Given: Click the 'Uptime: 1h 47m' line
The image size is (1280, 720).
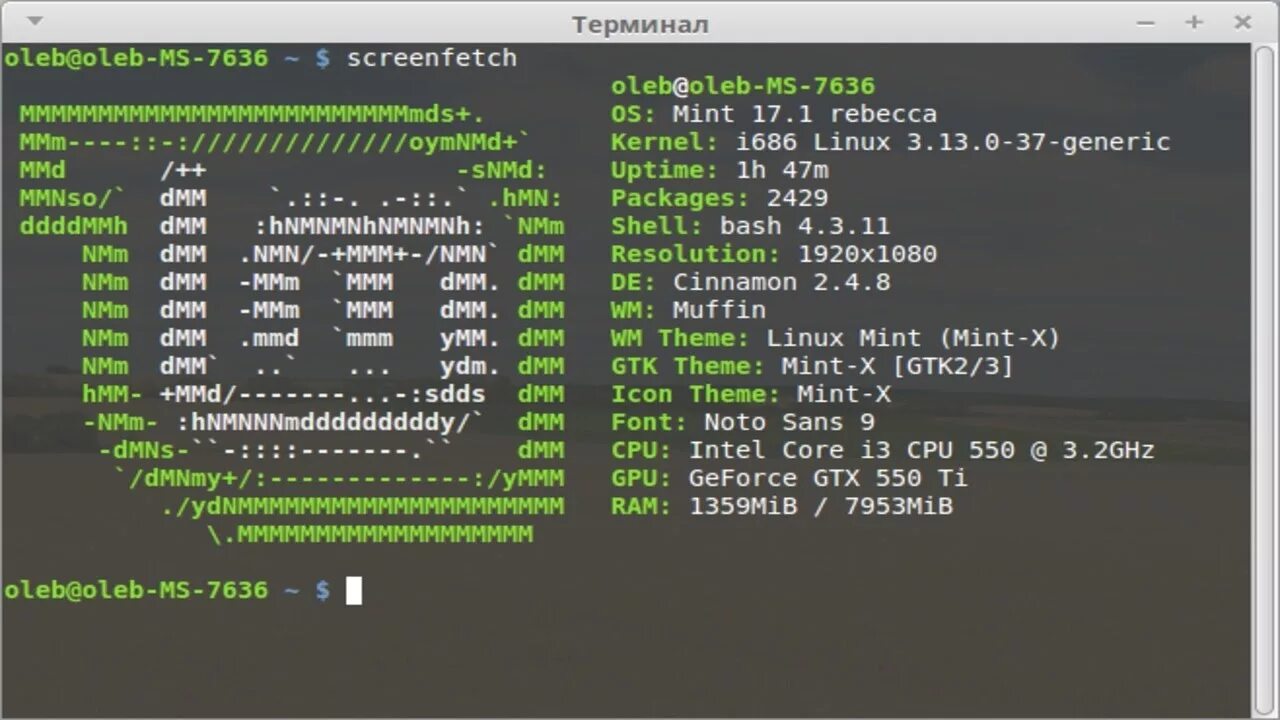Looking at the screenshot, I should point(720,170).
